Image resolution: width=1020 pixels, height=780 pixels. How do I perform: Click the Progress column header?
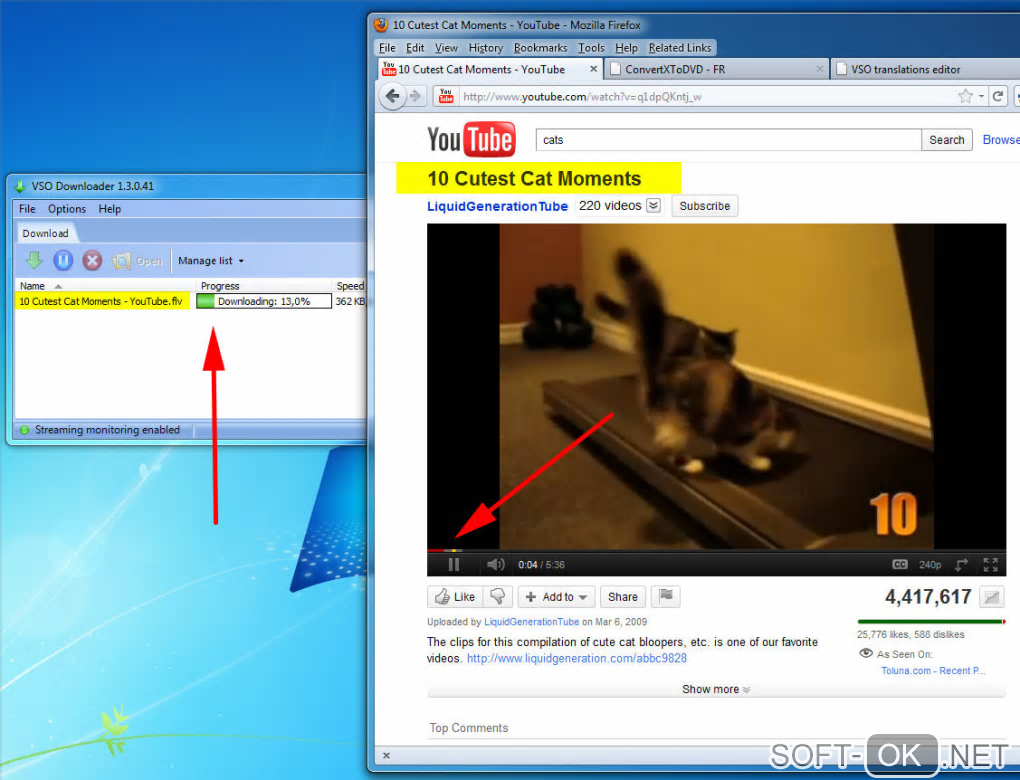(263, 286)
